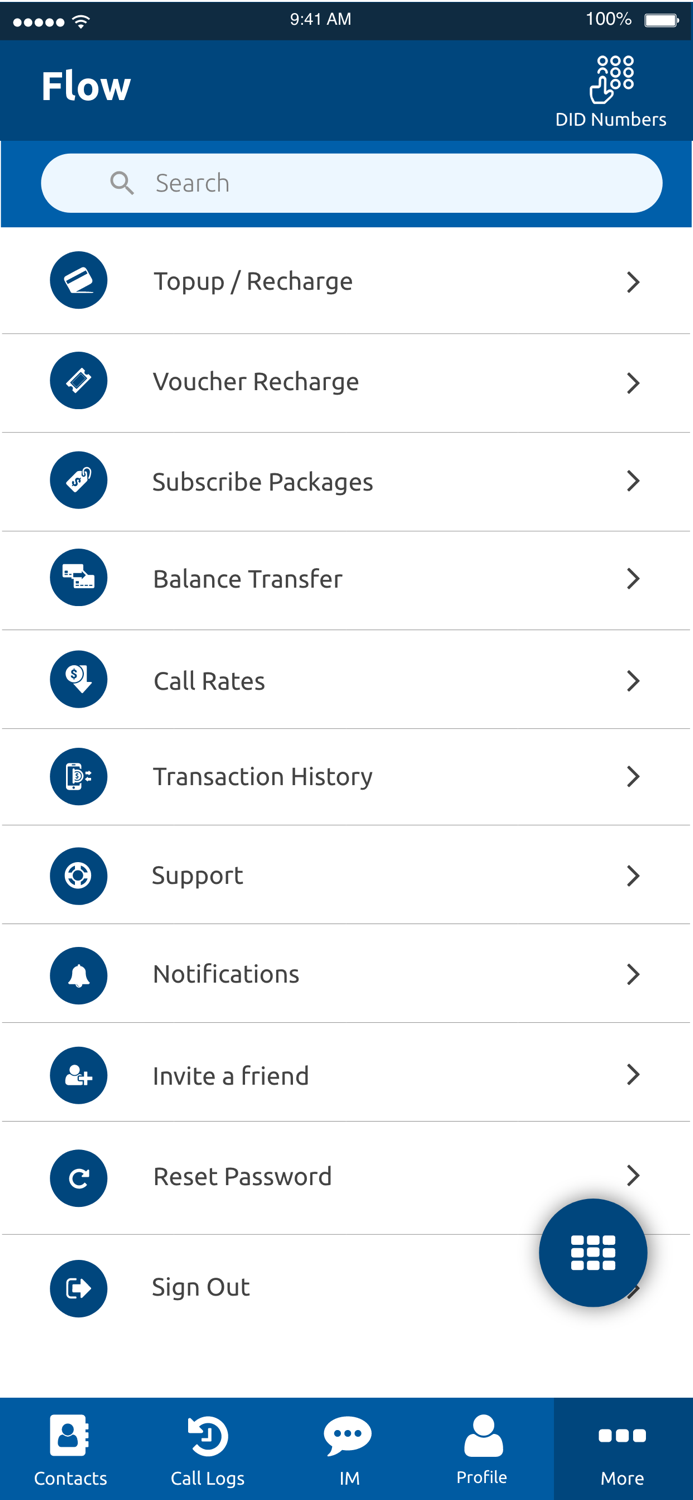Image resolution: width=693 pixels, height=1500 pixels.
Task: Switch to the Contacts tab
Action: pos(69,1447)
